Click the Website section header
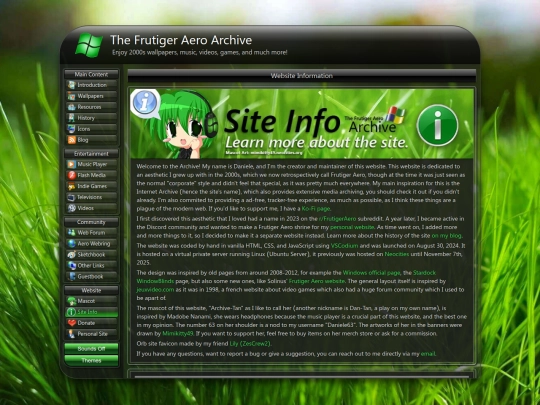Viewport: 540px width, 405px height. point(91,290)
